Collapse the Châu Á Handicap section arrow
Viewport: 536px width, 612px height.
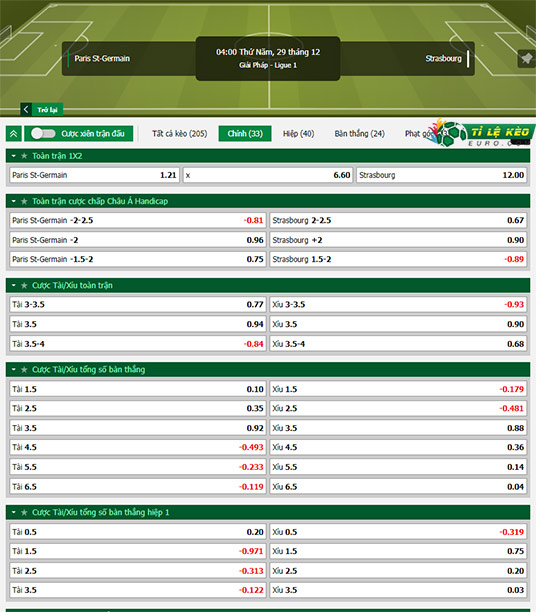[14, 201]
